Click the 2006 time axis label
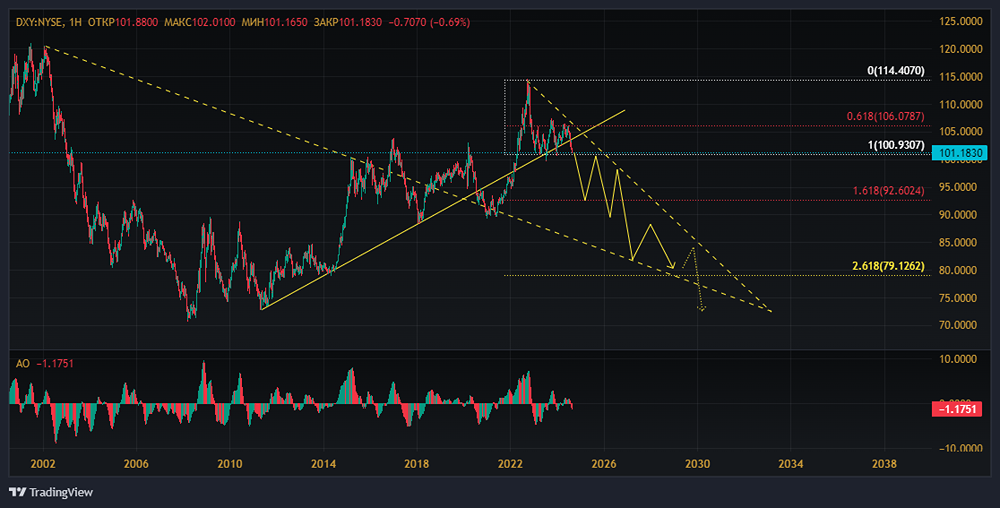This screenshot has height=508, width=1000. 136,464
